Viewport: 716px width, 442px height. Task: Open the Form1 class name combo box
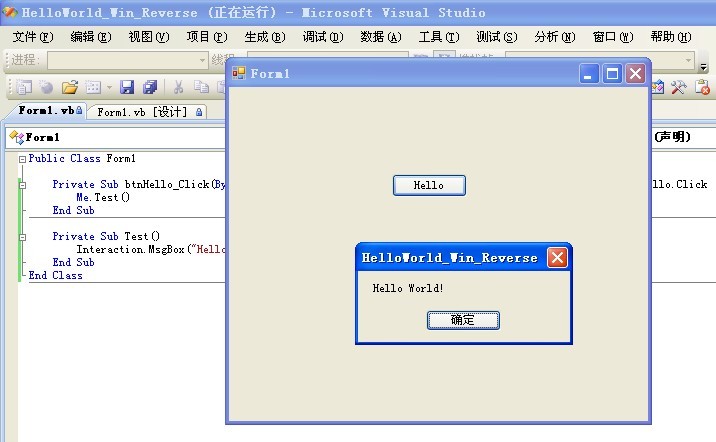point(116,137)
